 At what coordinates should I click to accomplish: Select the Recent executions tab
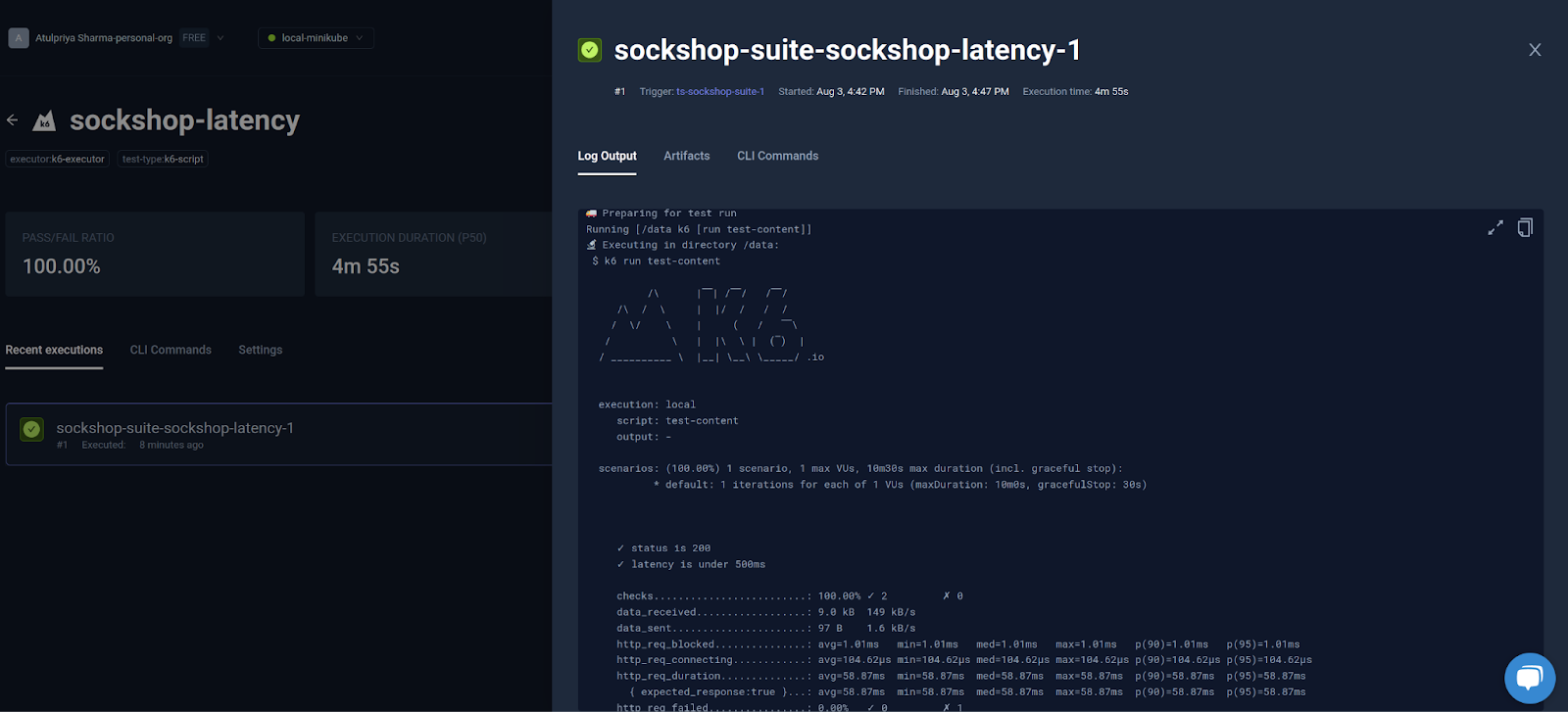point(54,350)
